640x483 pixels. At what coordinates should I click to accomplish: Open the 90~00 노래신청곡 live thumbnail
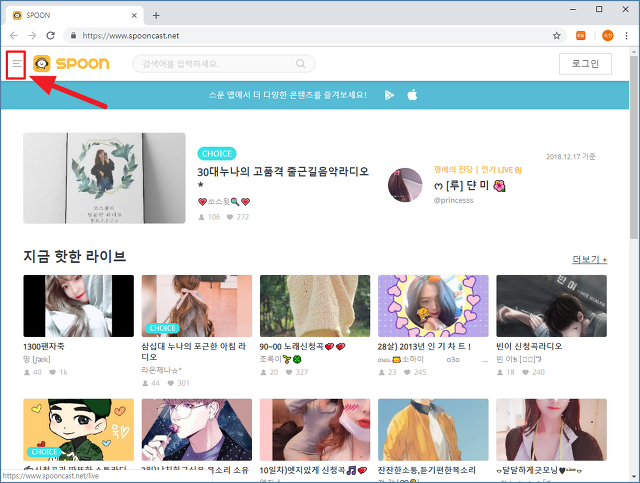(x=315, y=306)
